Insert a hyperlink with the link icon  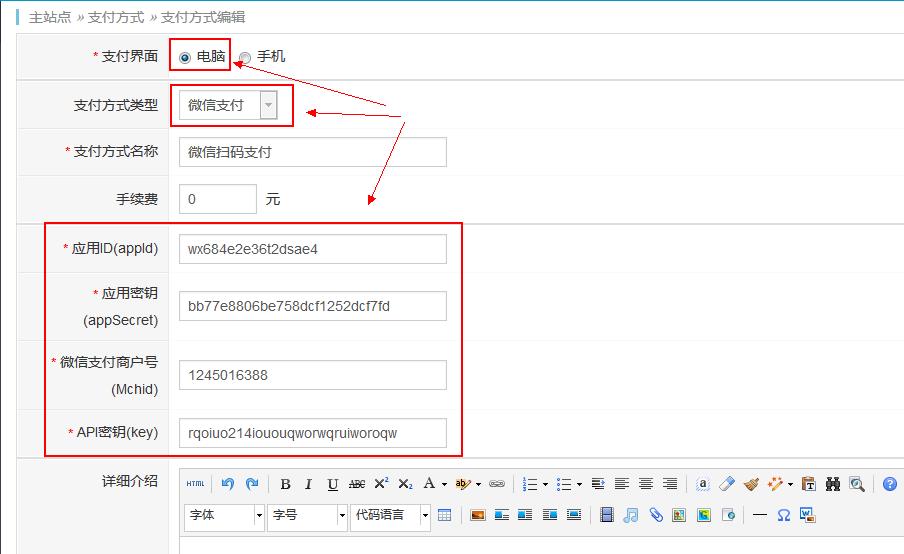(x=497, y=484)
